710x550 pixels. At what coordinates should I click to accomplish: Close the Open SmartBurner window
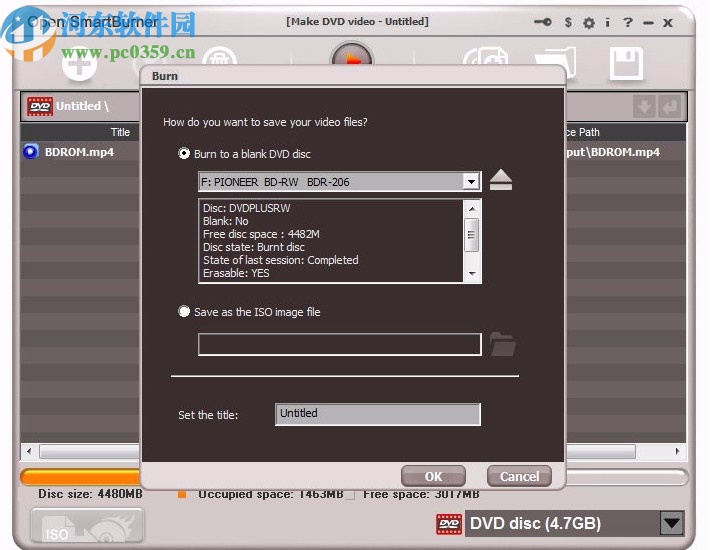(668, 23)
